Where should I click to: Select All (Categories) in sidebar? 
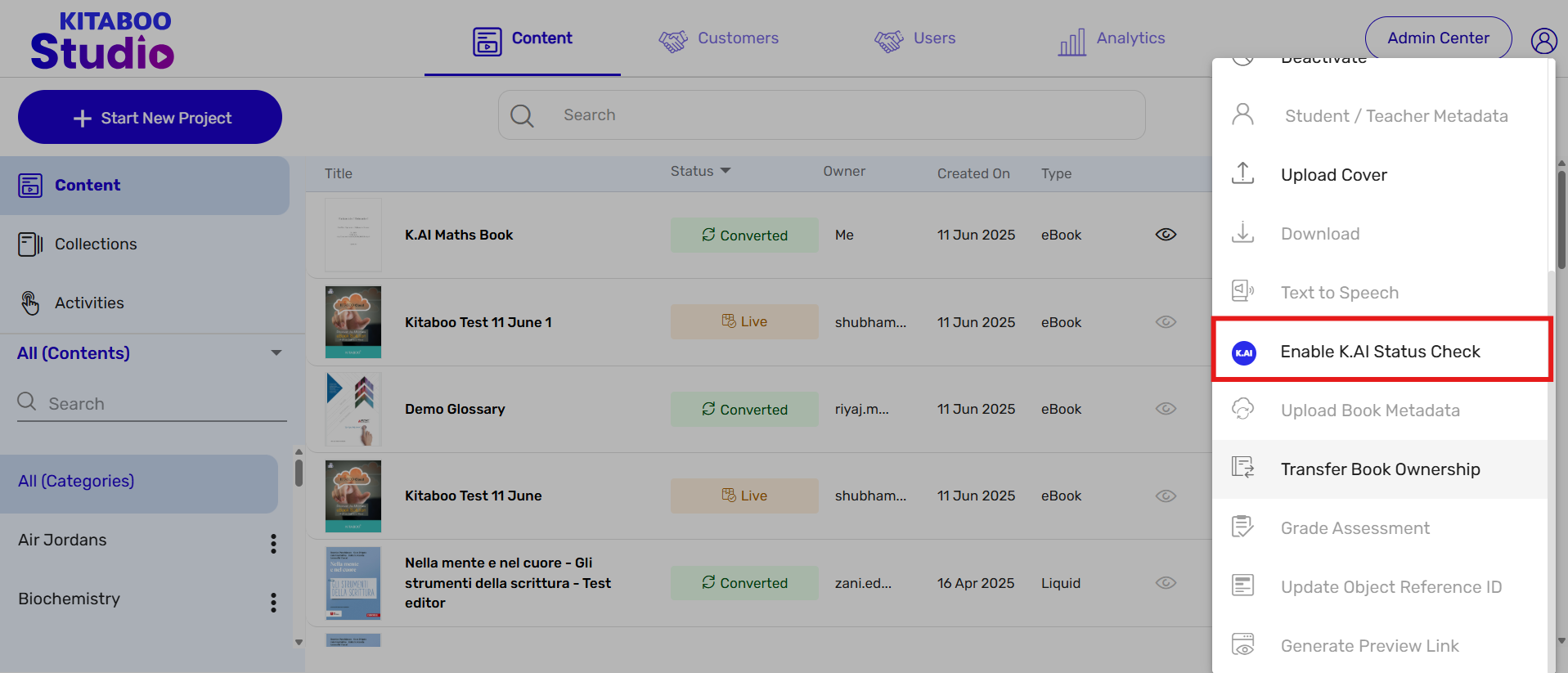click(x=139, y=483)
